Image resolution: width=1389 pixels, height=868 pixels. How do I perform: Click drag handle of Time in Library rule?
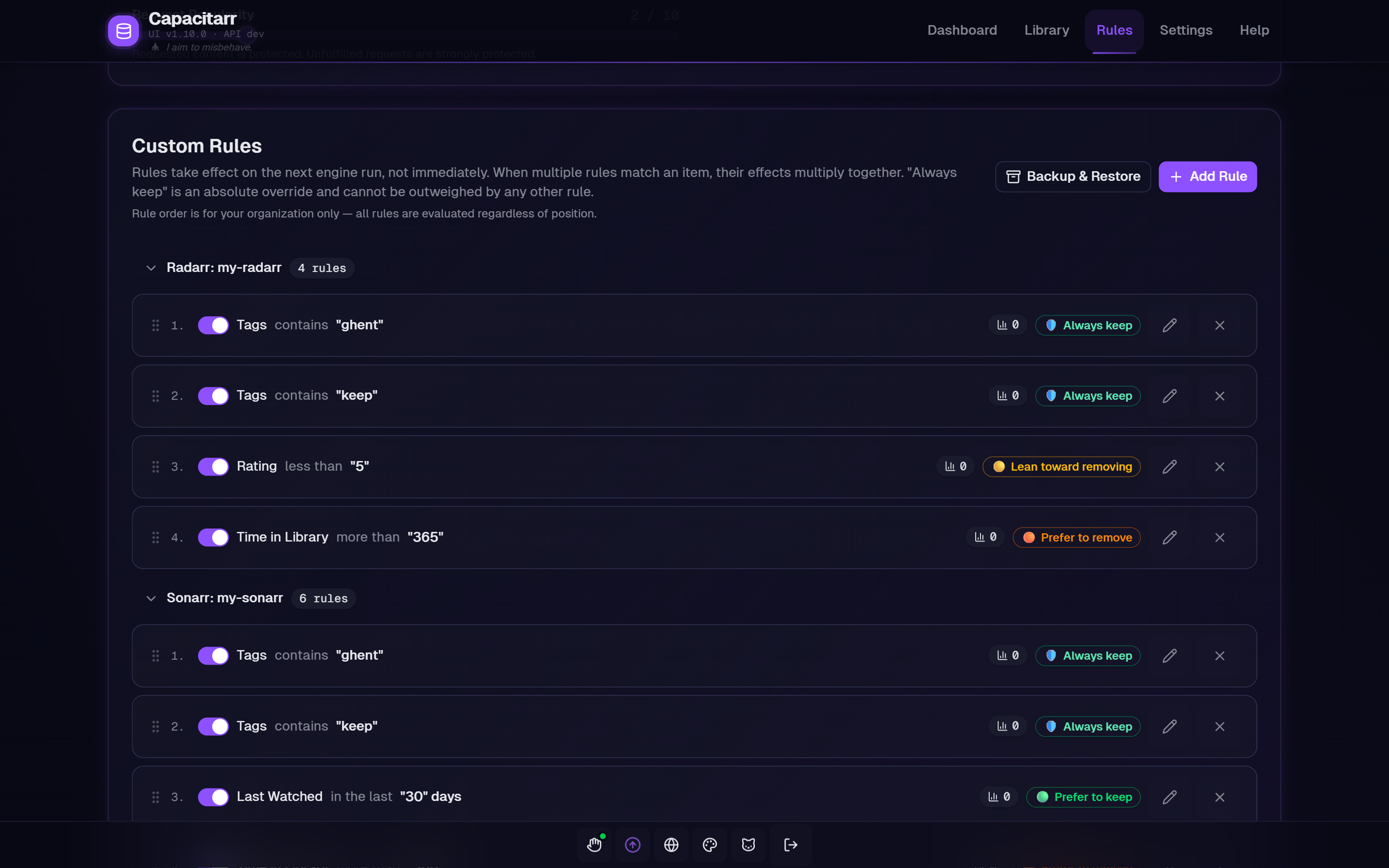[156, 537]
